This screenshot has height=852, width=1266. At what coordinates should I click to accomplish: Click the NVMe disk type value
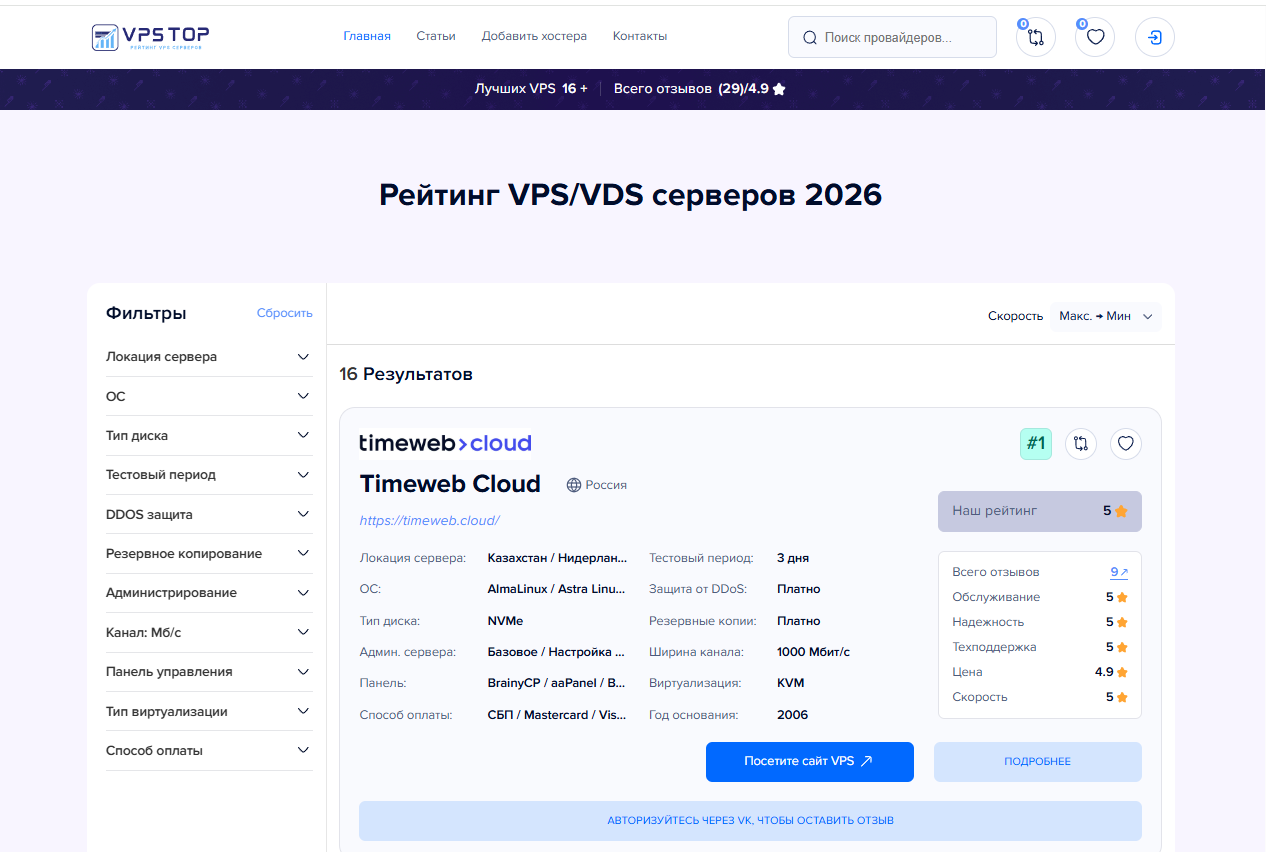[505, 621]
